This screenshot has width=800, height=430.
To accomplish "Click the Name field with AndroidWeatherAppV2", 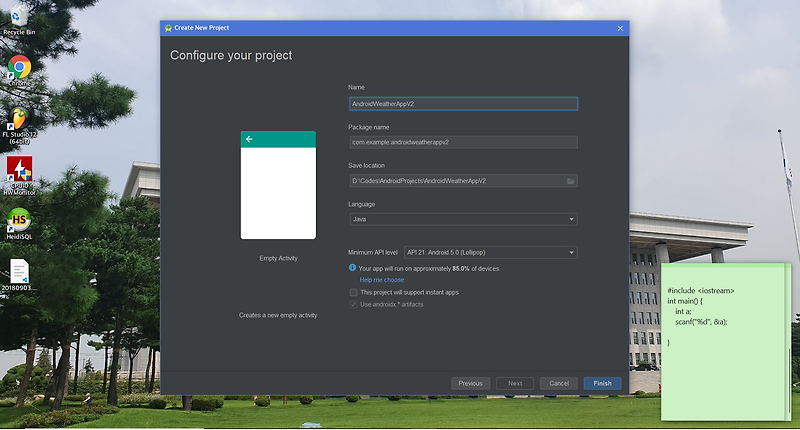I will 463,104.
